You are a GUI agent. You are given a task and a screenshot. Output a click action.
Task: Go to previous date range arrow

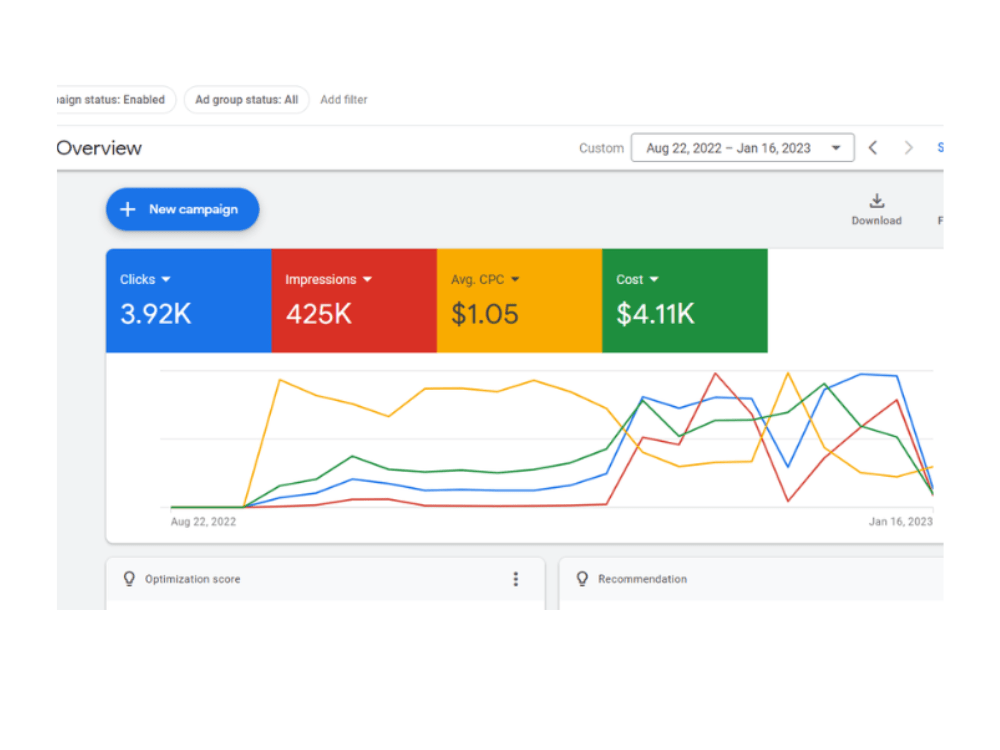(873, 148)
